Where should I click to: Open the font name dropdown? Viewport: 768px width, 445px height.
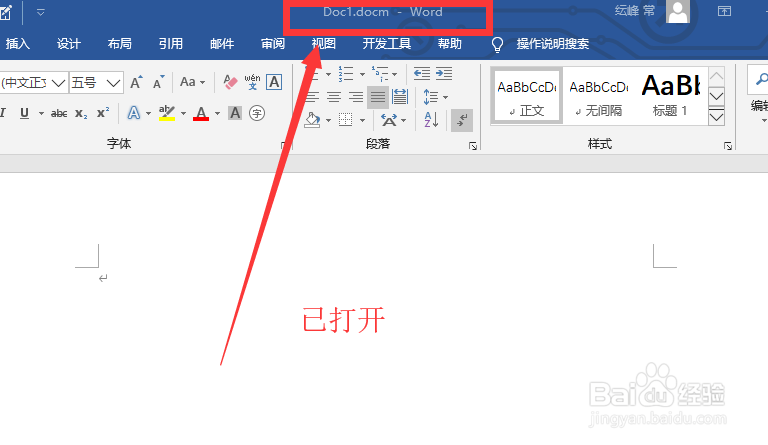[x=58, y=83]
